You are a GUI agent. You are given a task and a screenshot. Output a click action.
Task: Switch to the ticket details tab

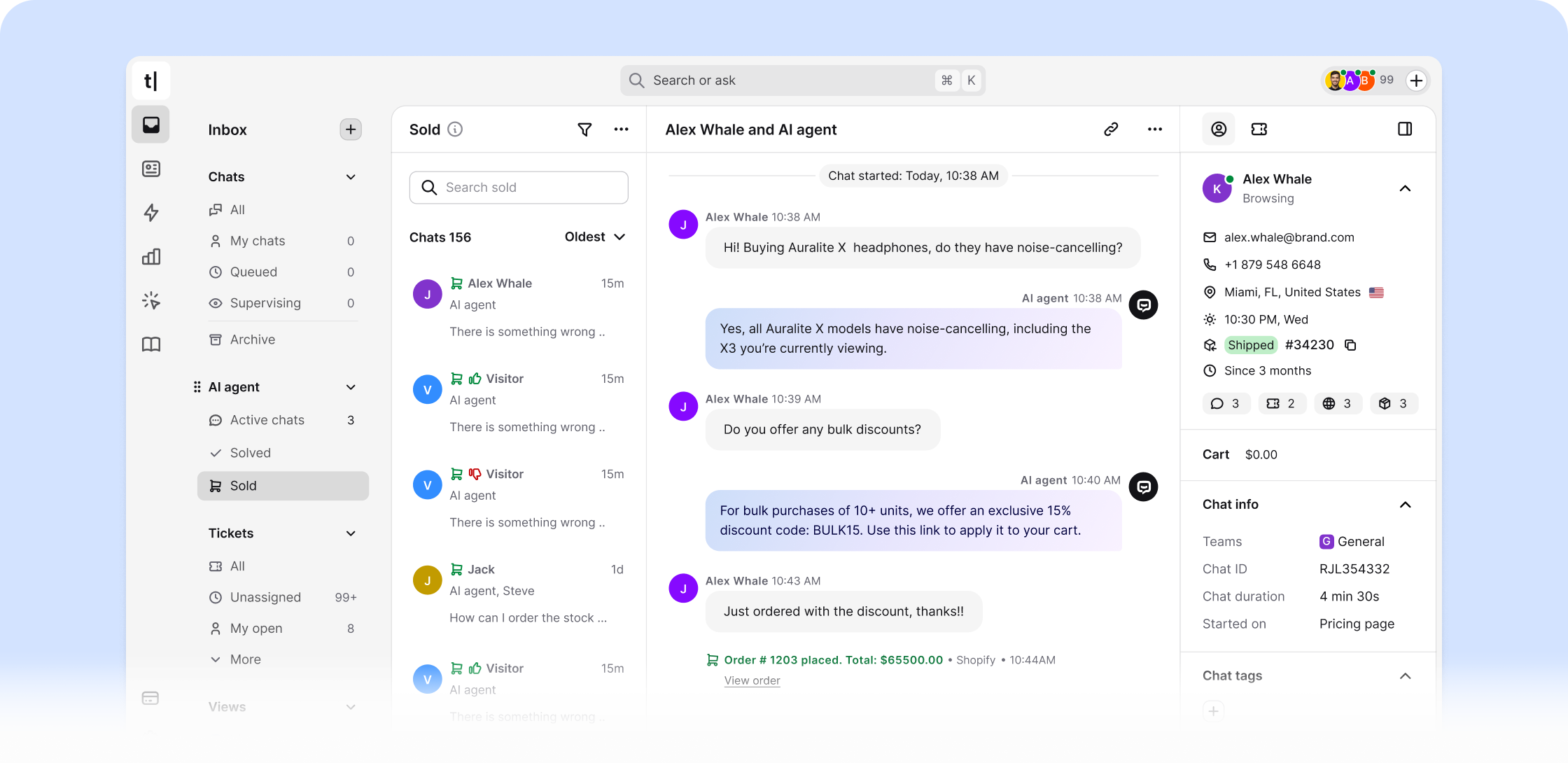coord(1259,129)
